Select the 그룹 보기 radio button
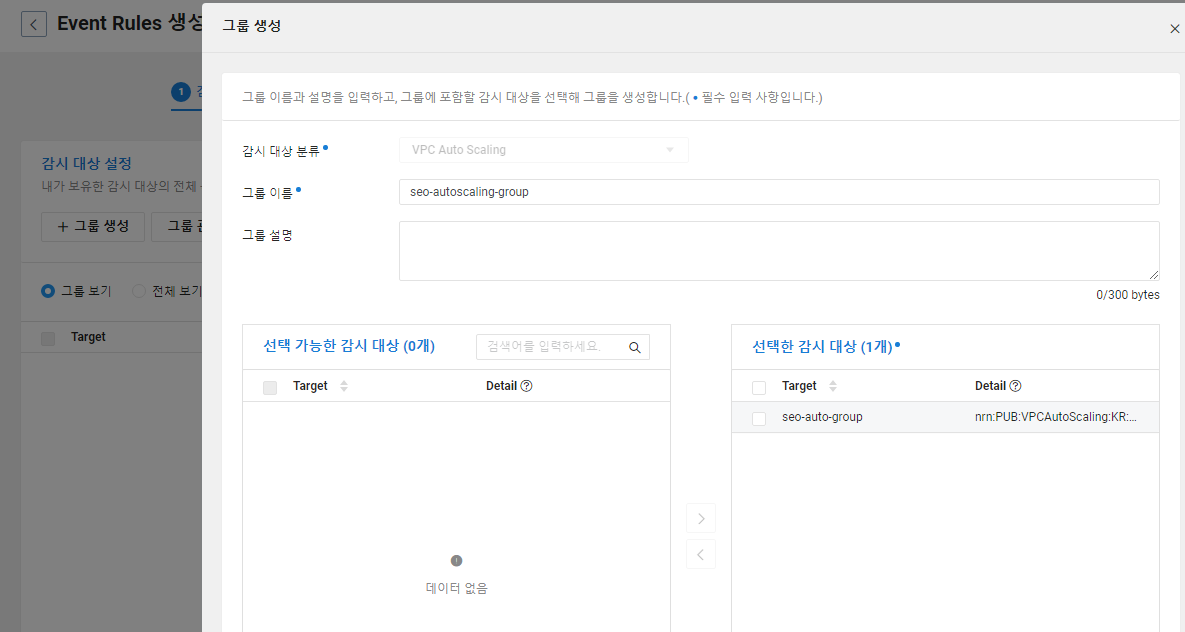Image resolution: width=1185 pixels, height=632 pixels. pyautogui.click(x=48, y=291)
